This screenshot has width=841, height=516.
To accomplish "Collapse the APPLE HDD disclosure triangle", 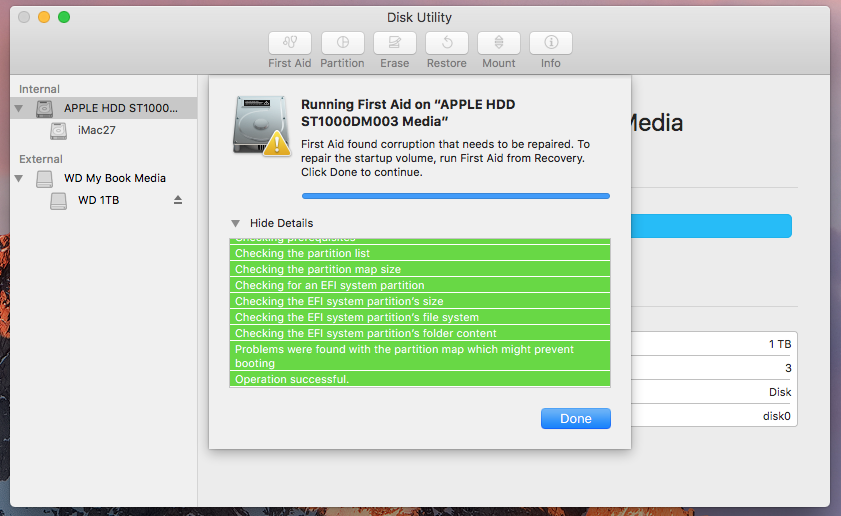I will click(19, 108).
